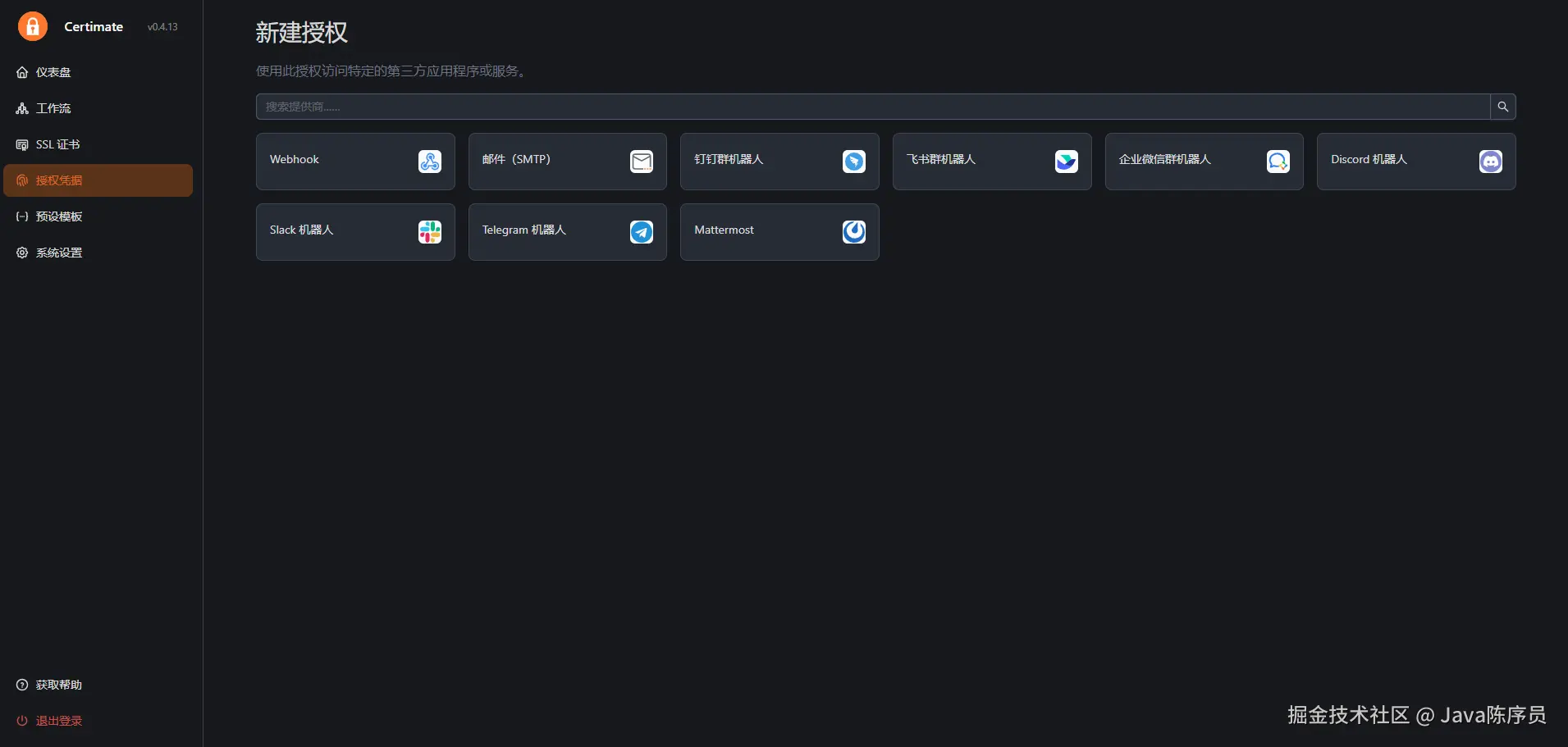Click the Mattermost logo icon
The height and width of the screenshot is (747, 1568).
tap(854, 232)
